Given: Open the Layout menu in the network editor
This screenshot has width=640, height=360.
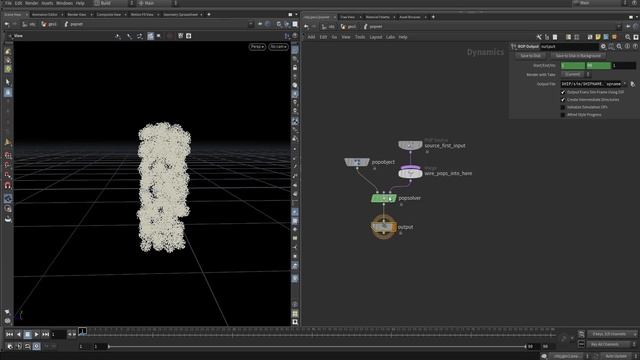Looking at the screenshot, I should point(376,37).
